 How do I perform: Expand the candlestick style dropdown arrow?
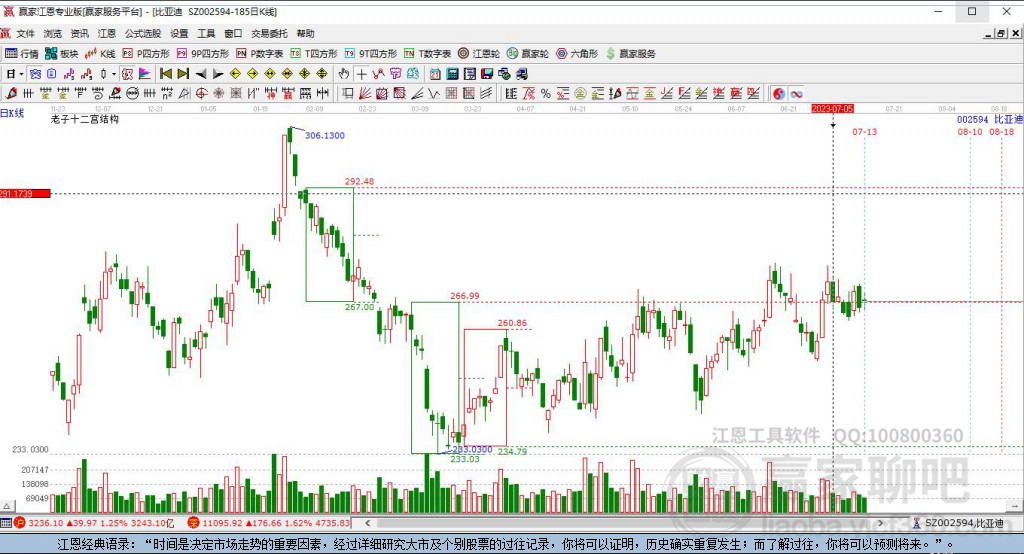(114, 74)
